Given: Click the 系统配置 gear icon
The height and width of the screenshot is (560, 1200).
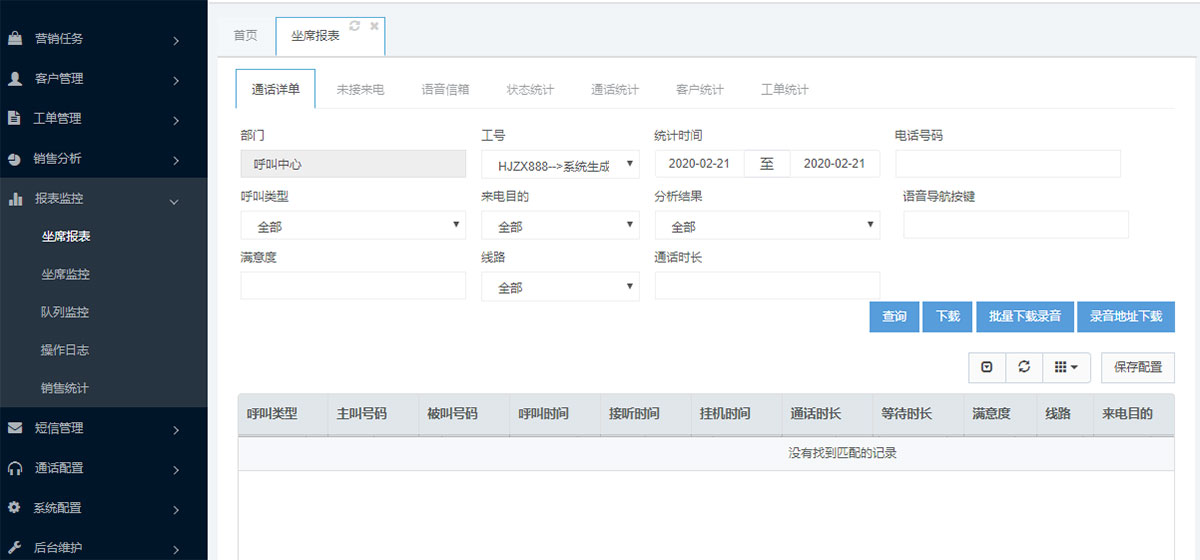Looking at the screenshot, I should [14, 507].
